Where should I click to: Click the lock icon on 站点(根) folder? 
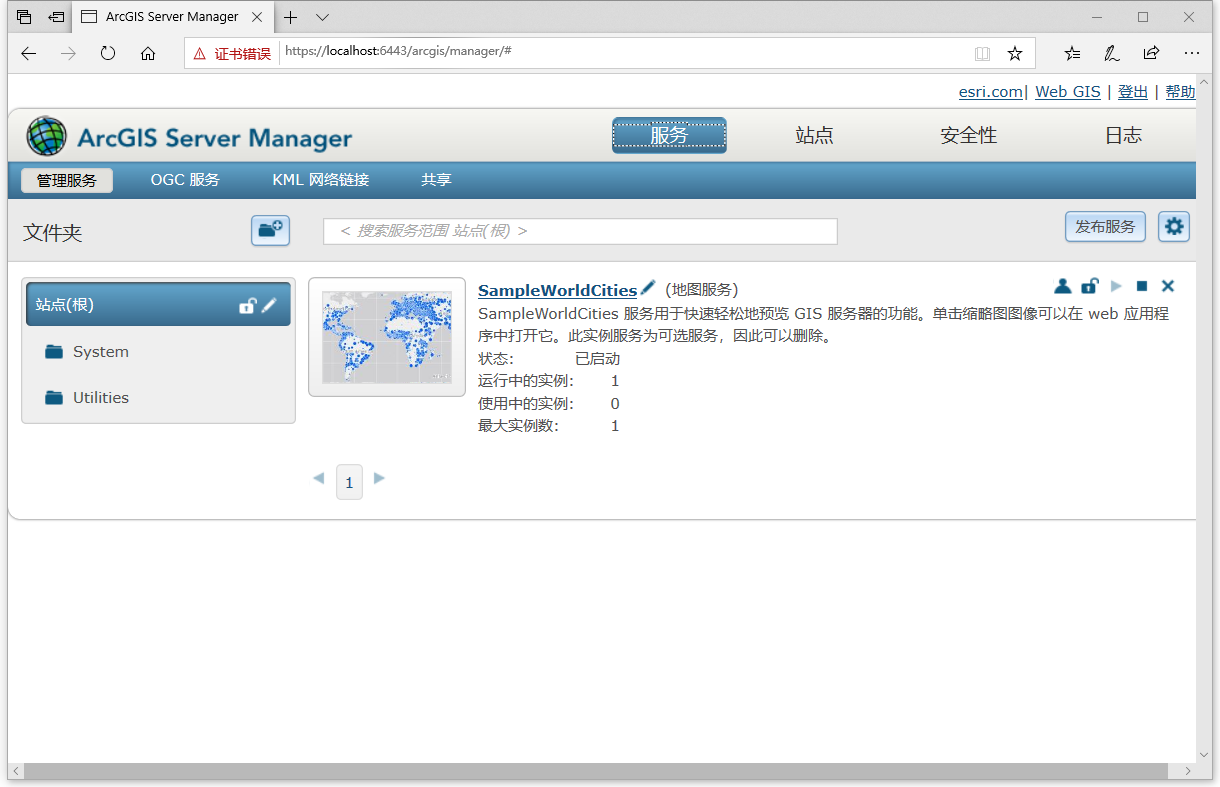pos(248,305)
